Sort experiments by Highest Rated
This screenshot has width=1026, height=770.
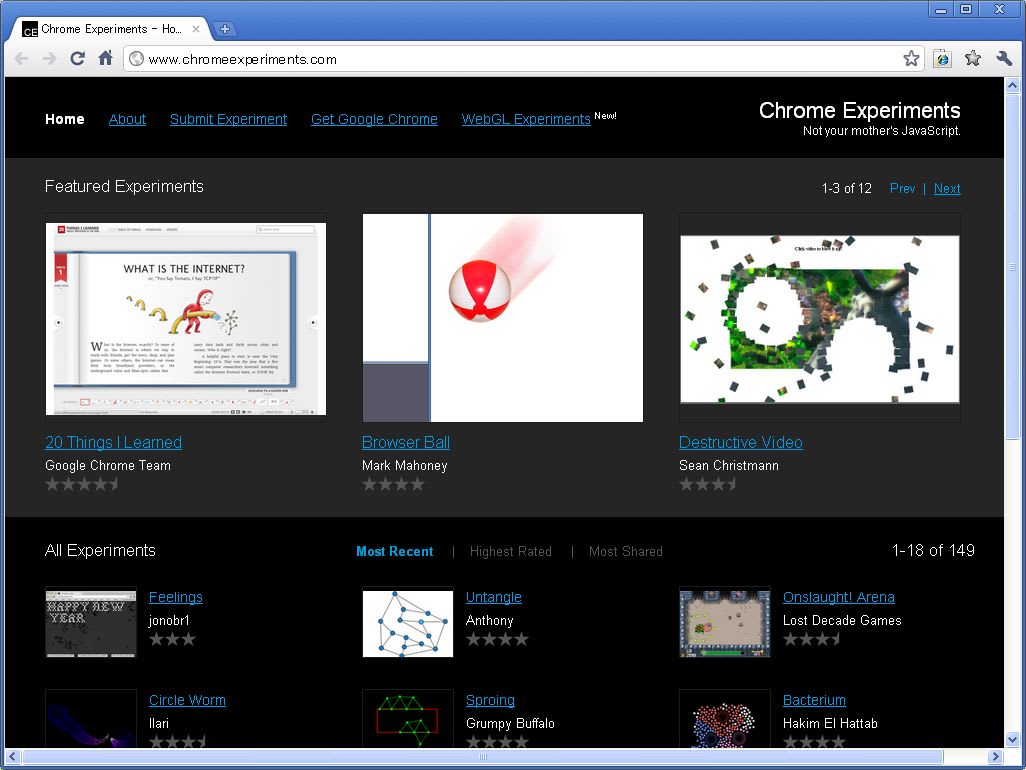510,551
